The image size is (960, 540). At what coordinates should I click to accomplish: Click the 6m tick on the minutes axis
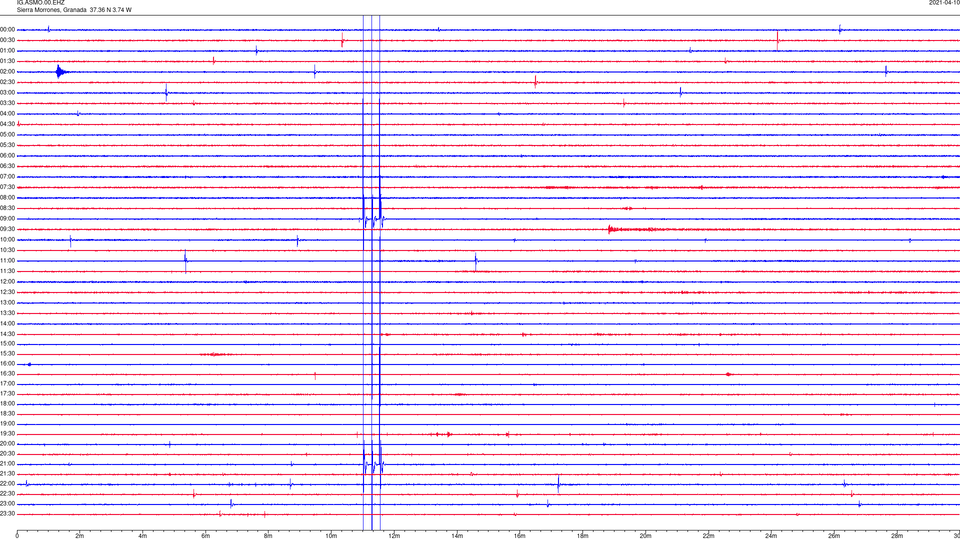[x=206, y=536]
